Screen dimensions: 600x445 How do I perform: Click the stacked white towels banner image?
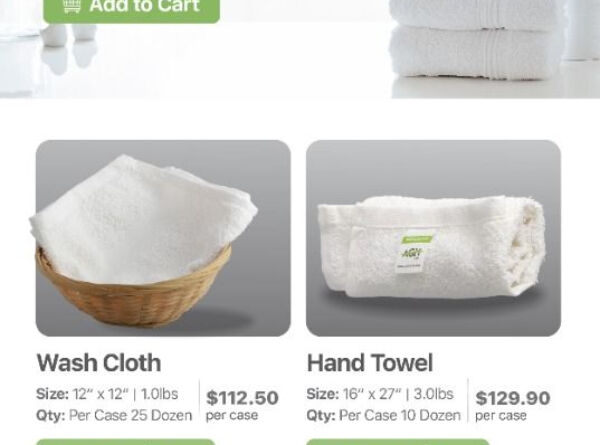tap(474, 40)
